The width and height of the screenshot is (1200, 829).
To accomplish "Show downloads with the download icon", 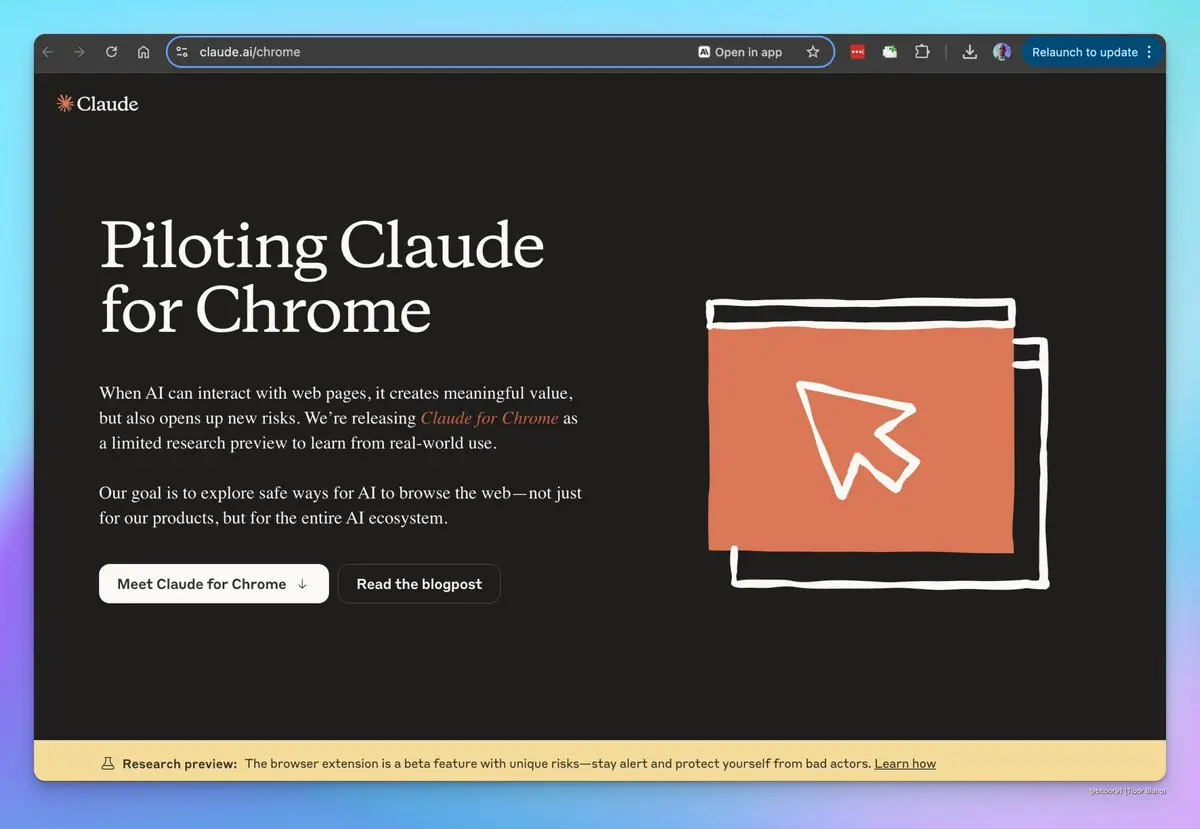I will [x=969, y=52].
